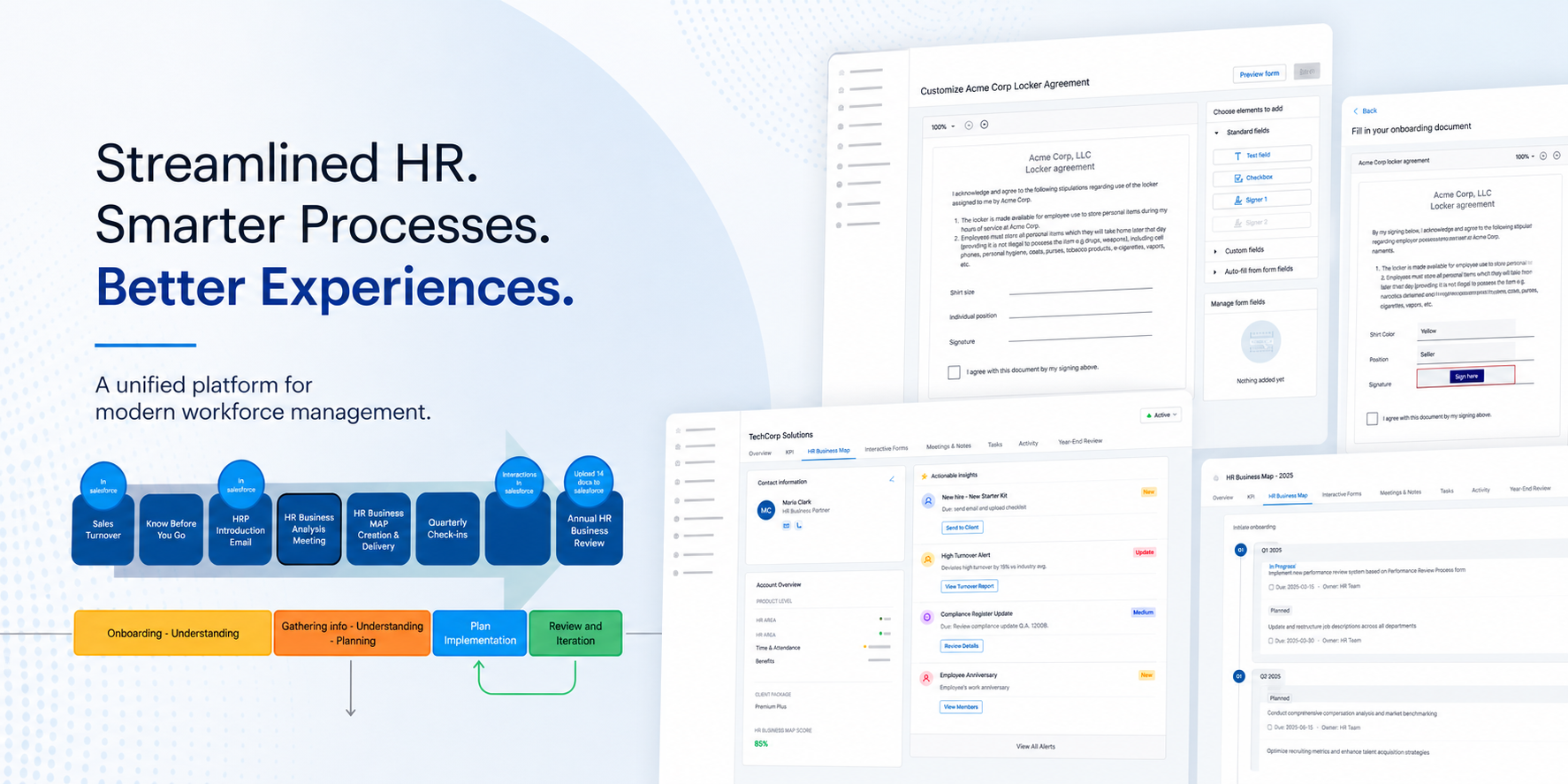Click the HR Business Analysis Meeting step

coord(309,529)
